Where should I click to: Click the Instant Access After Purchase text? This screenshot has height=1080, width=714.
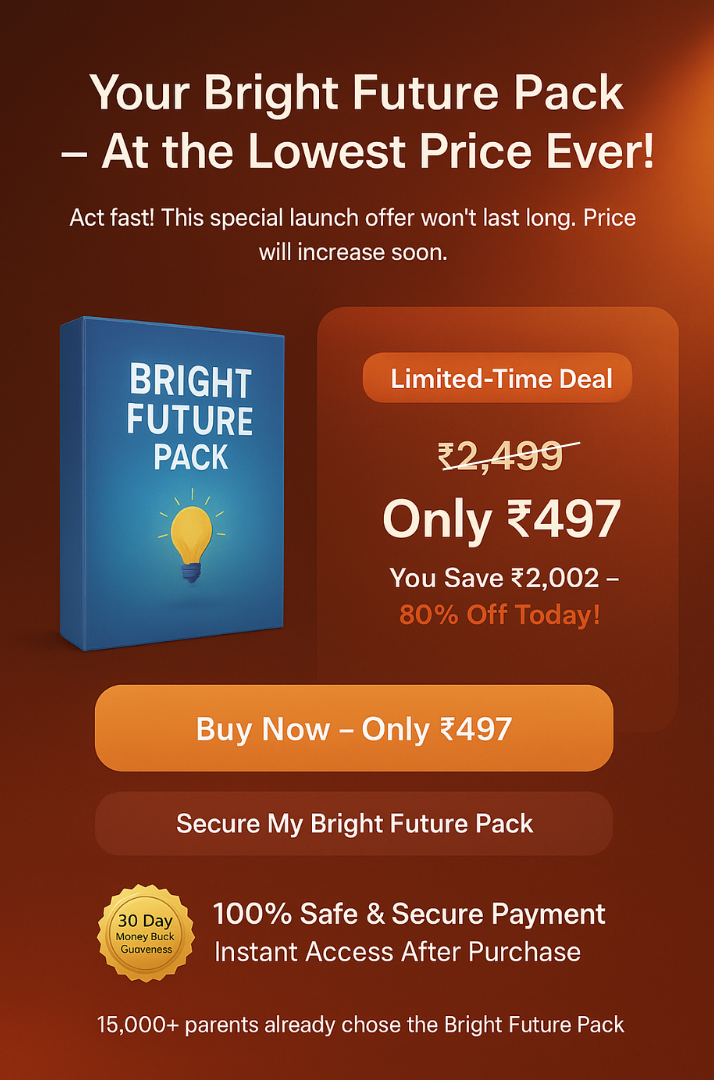click(397, 951)
